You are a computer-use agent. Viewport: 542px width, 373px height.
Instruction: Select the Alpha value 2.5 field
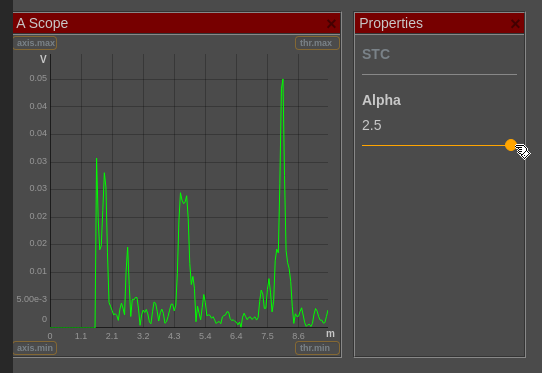click(372, 125)
